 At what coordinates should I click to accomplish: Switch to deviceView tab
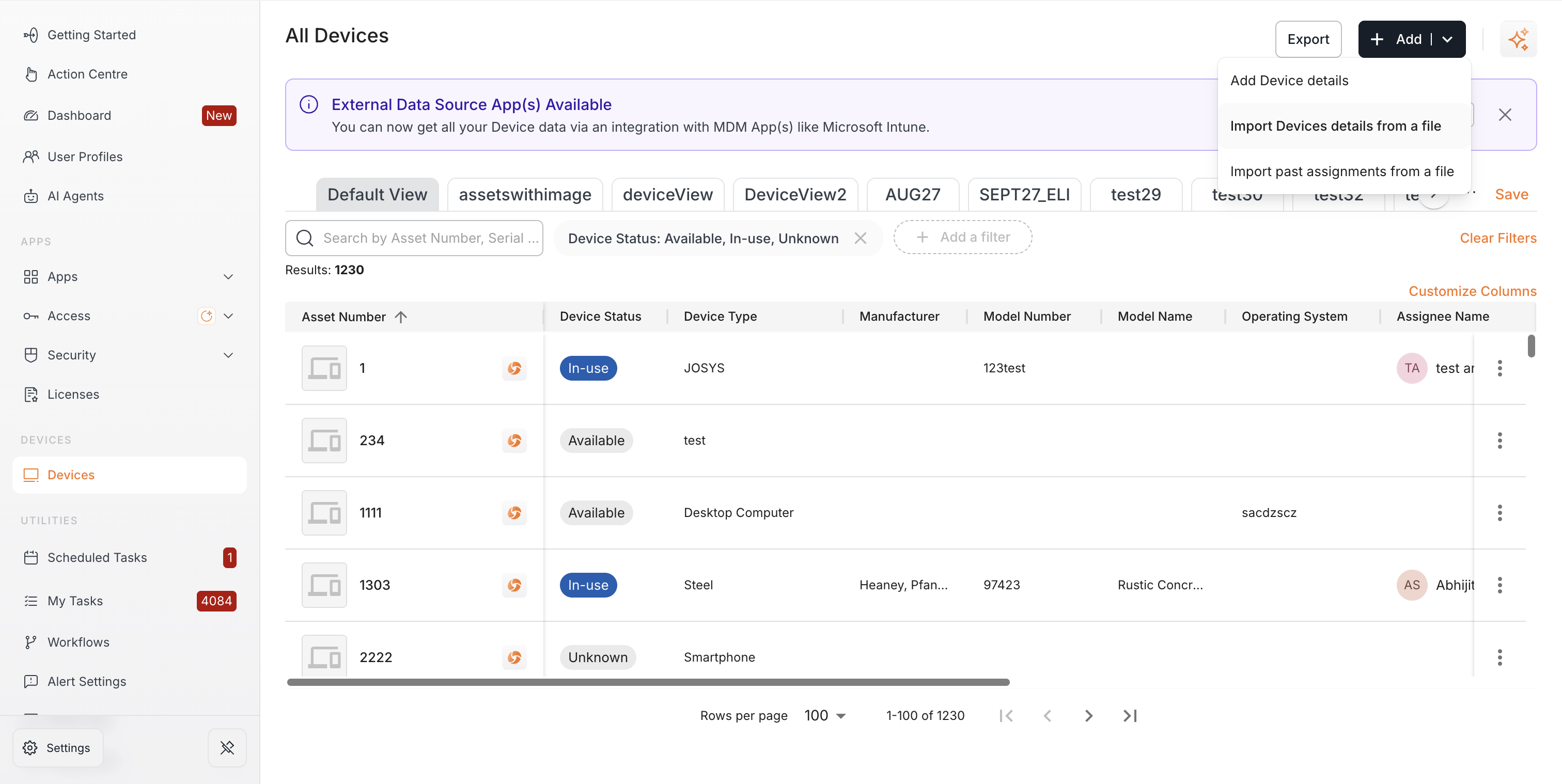[x=667, y=195]
